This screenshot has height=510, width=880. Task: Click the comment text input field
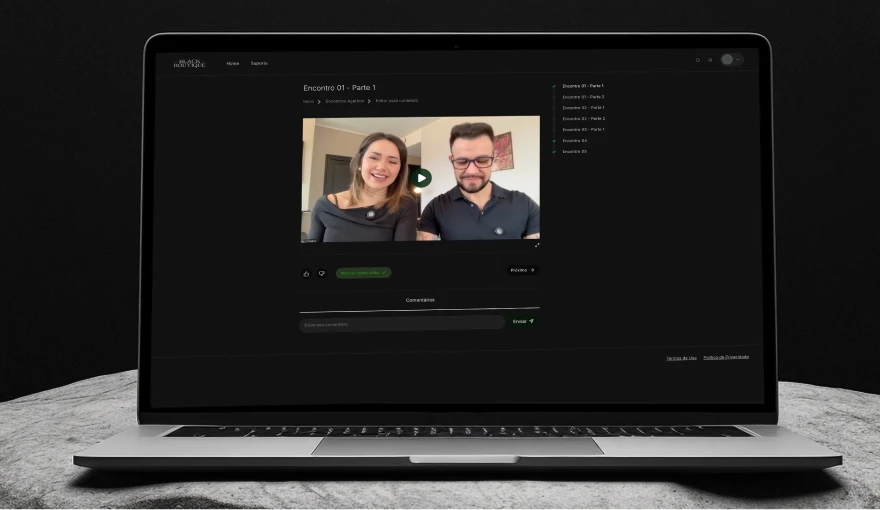click(400, 323)
